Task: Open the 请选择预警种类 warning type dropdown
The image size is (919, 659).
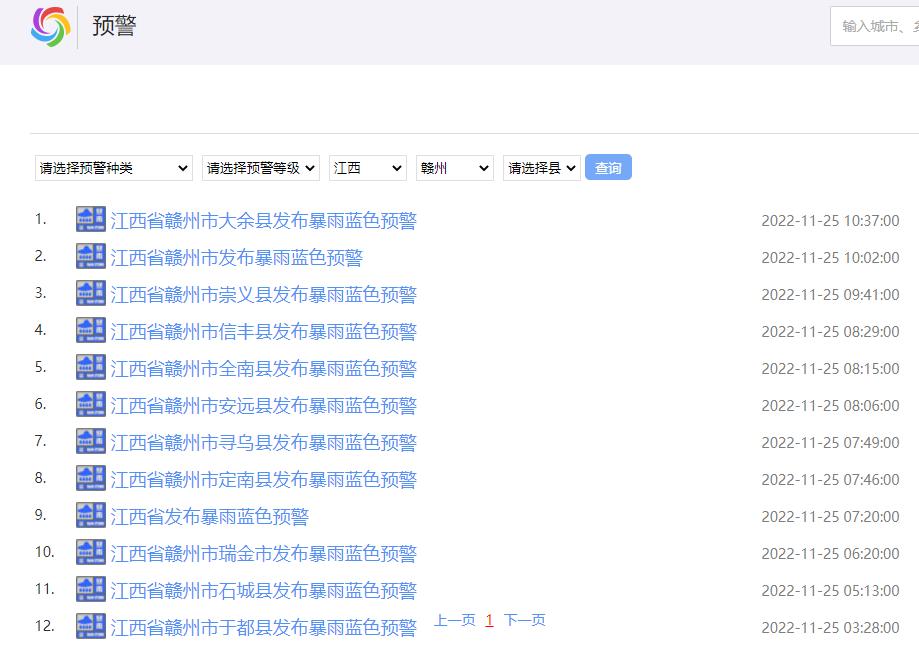Action: click(x=113, y=168)
